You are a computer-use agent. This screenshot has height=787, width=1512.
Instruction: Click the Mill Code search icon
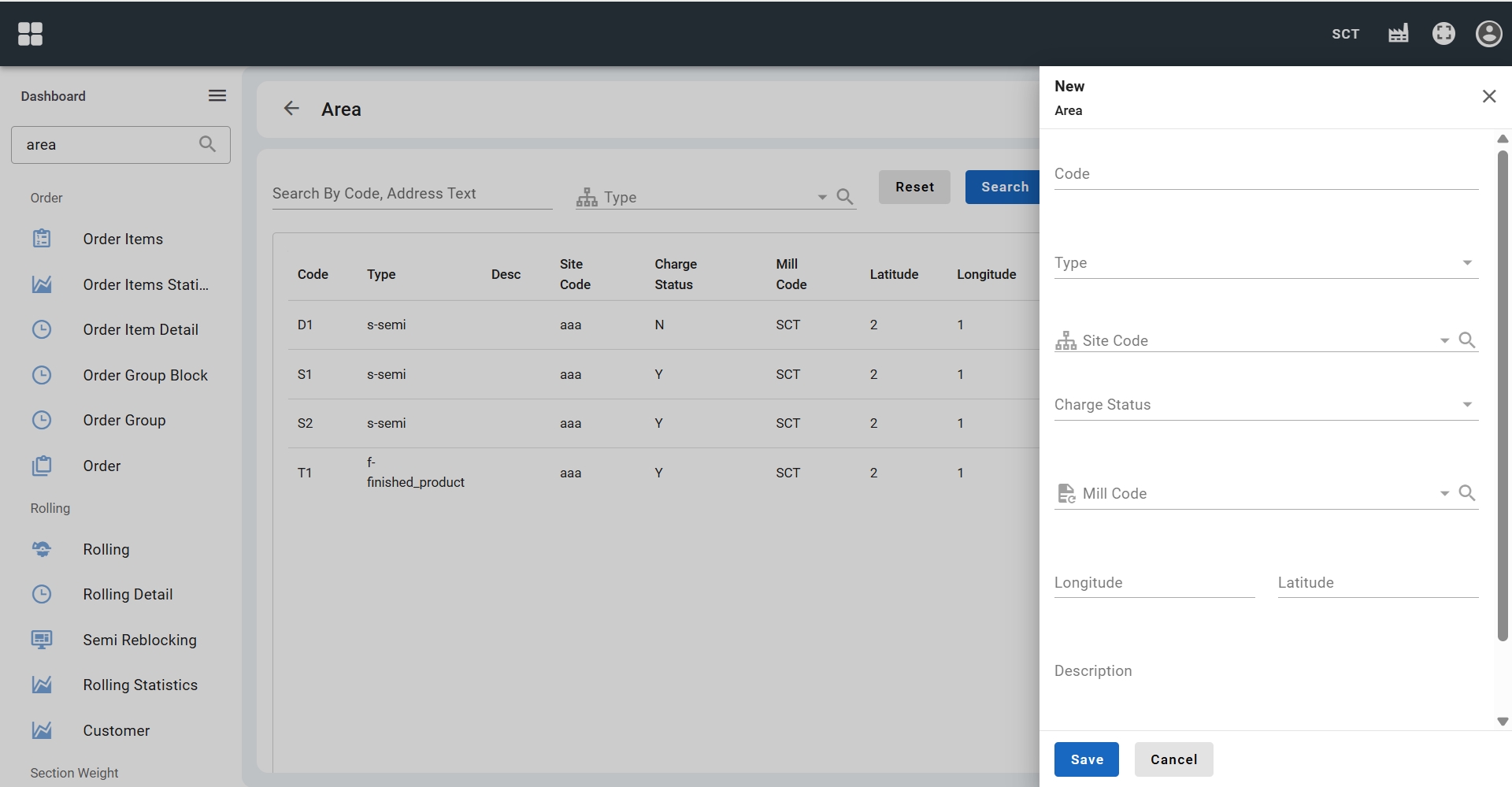click(1466, 493)
